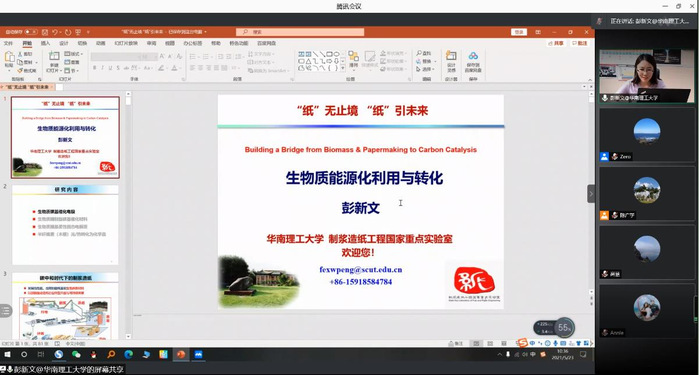Viewport: 699px width, 375px height.
Task: Select Slide Sorter view in status bar
Action: pos(490,343)
